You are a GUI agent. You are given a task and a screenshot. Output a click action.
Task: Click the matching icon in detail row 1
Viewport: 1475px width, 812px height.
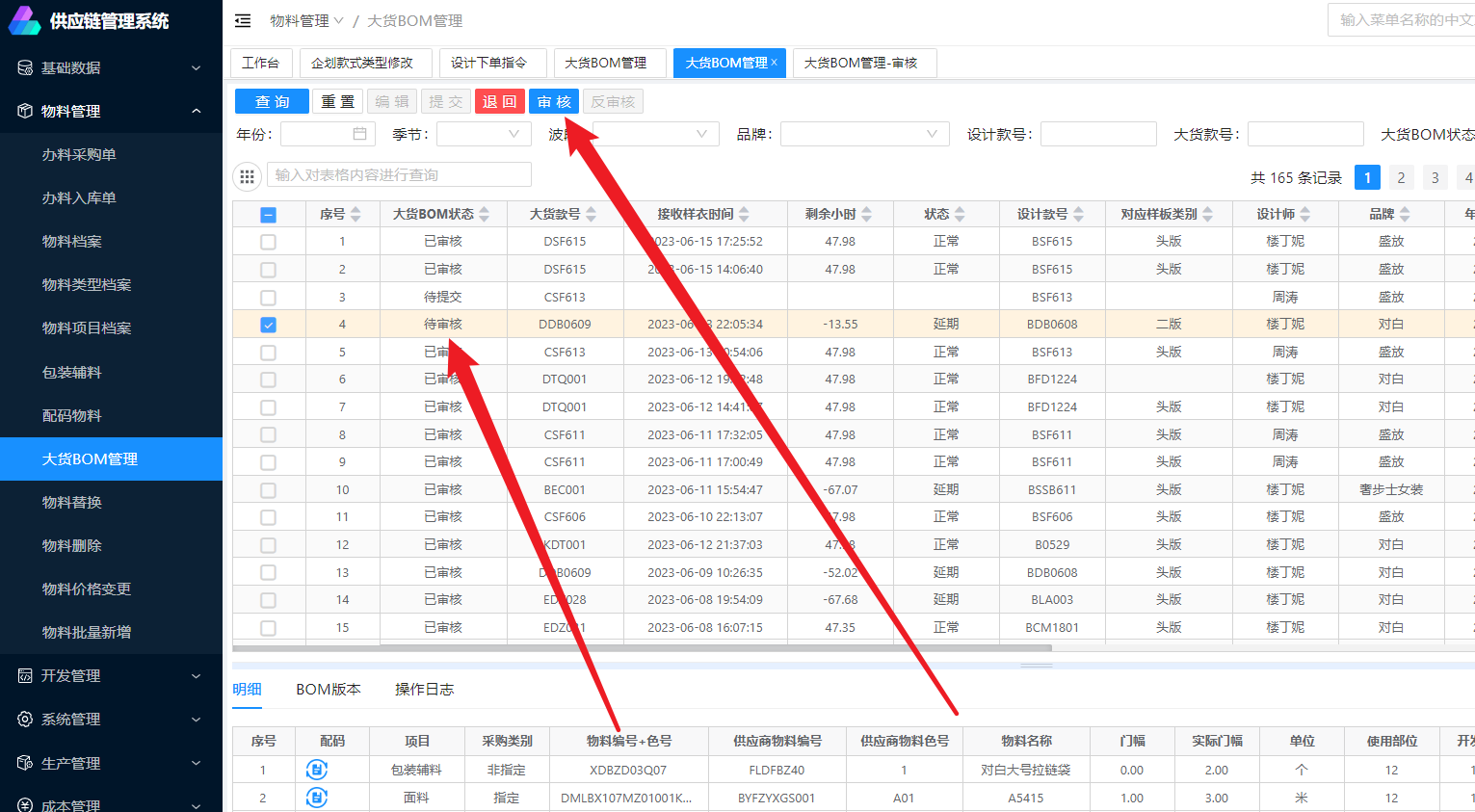click(x=317, y=770)
